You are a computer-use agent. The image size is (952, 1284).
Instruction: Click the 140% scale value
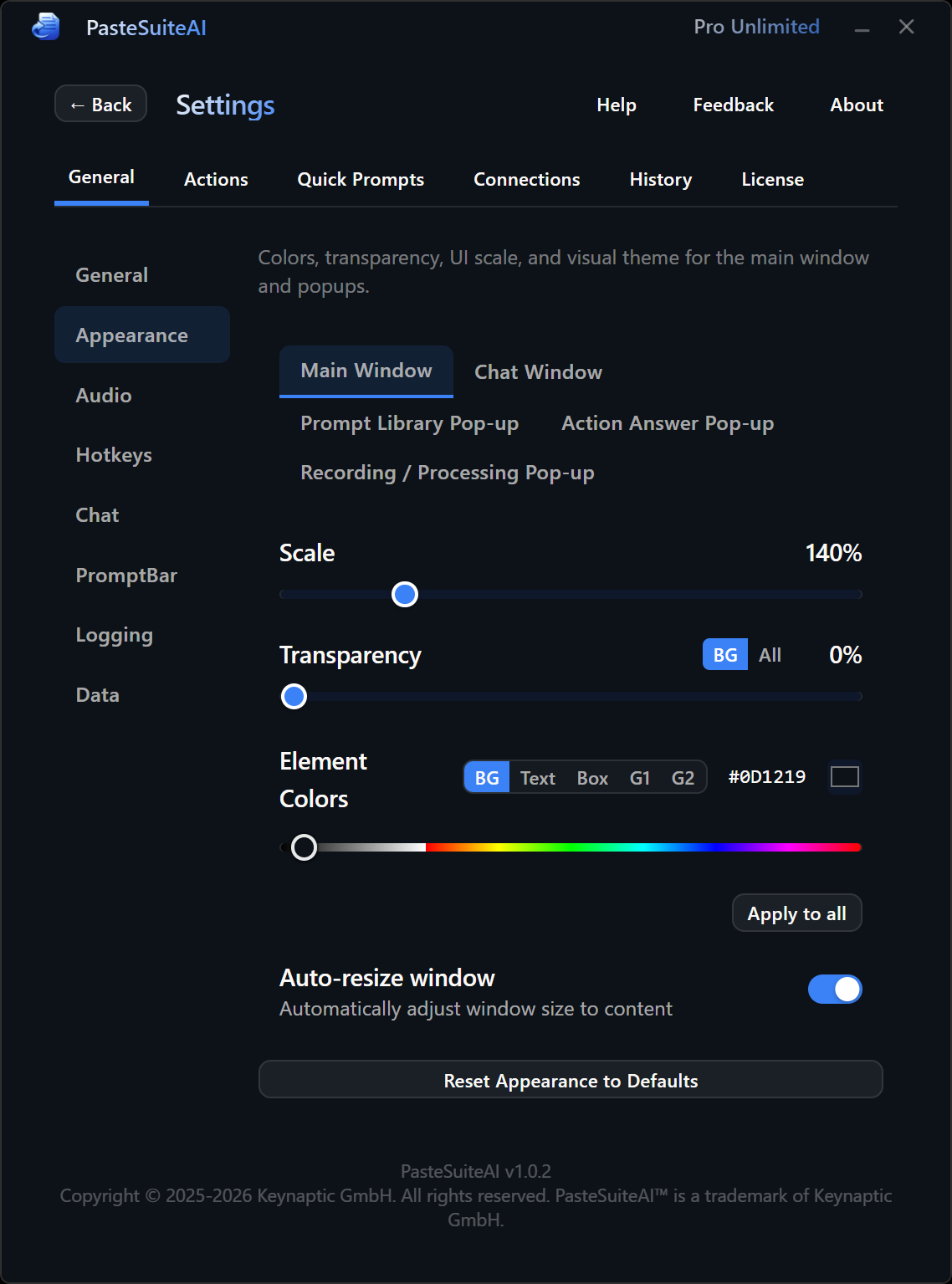coord(833,553)
